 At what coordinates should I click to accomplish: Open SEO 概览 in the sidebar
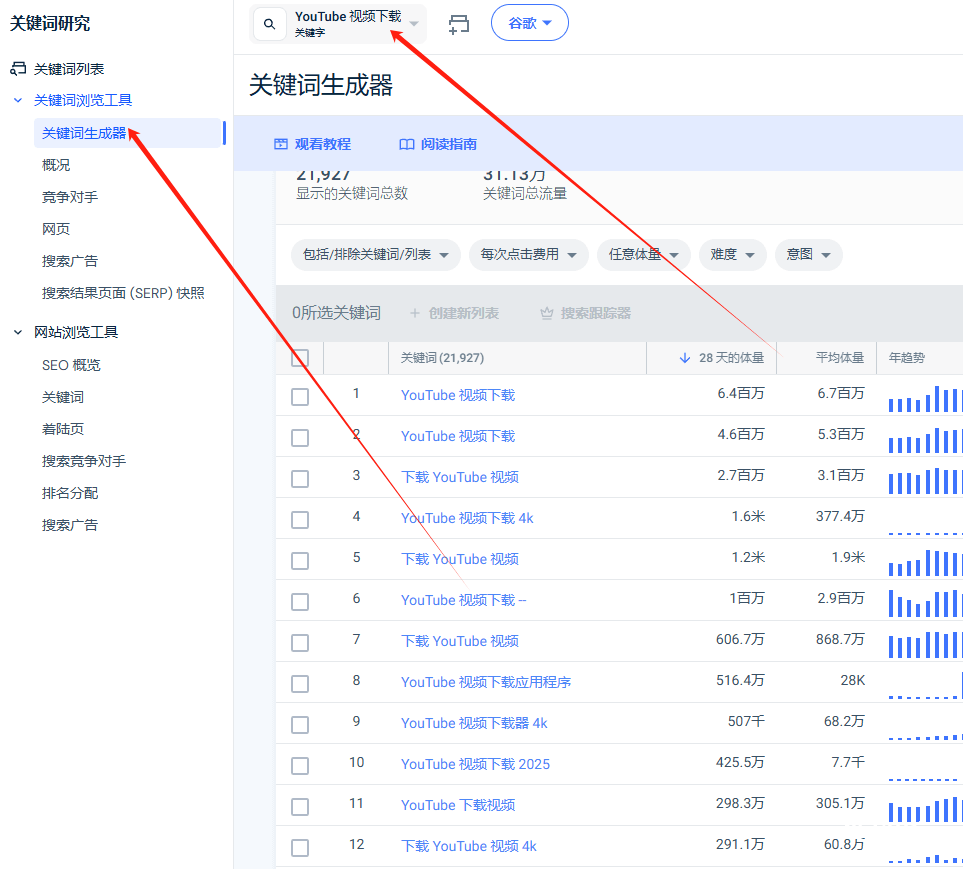71,365
